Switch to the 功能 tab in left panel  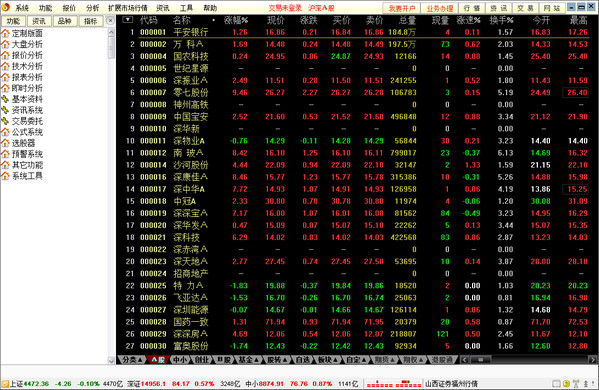click(x=13, y=21)
